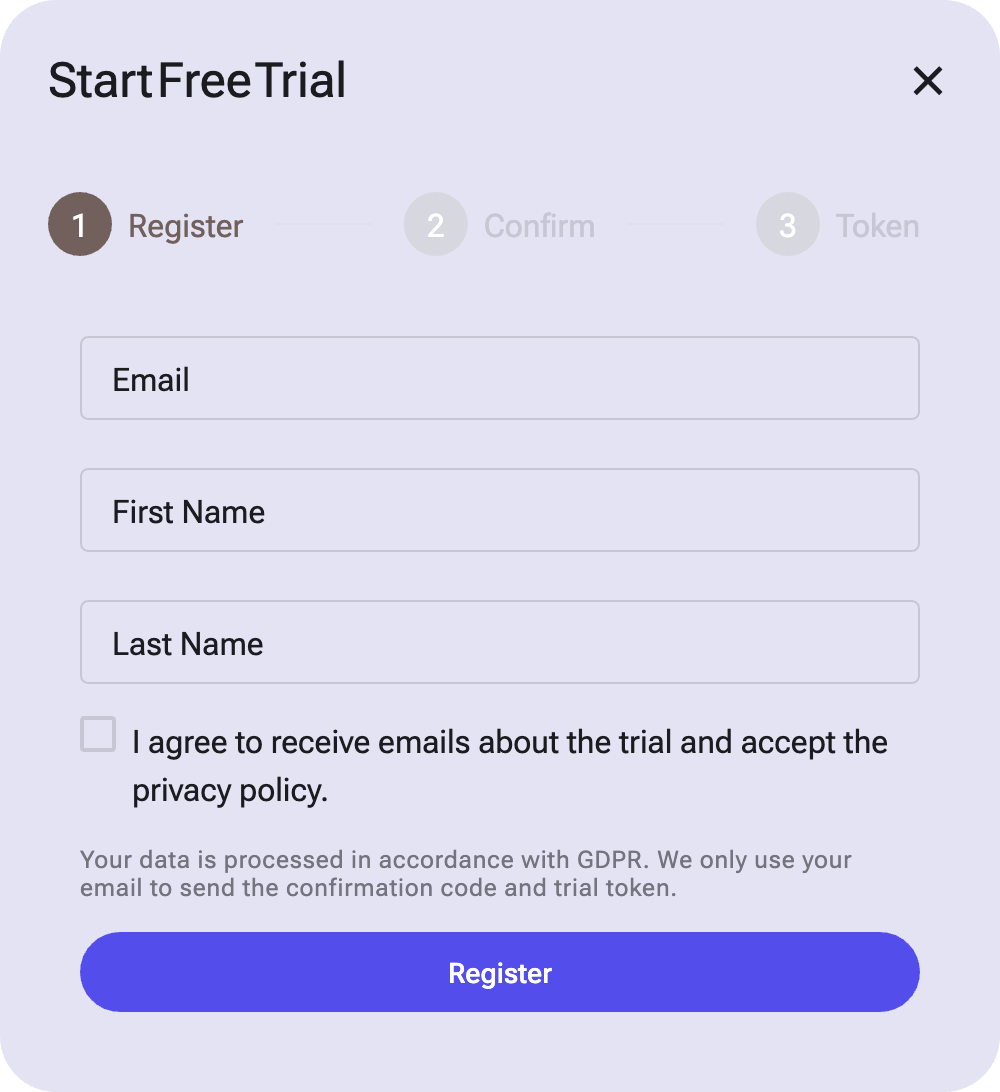Click step 2 Confirm circle indicator
The image size is (1000, 1092).
(436, 224)
